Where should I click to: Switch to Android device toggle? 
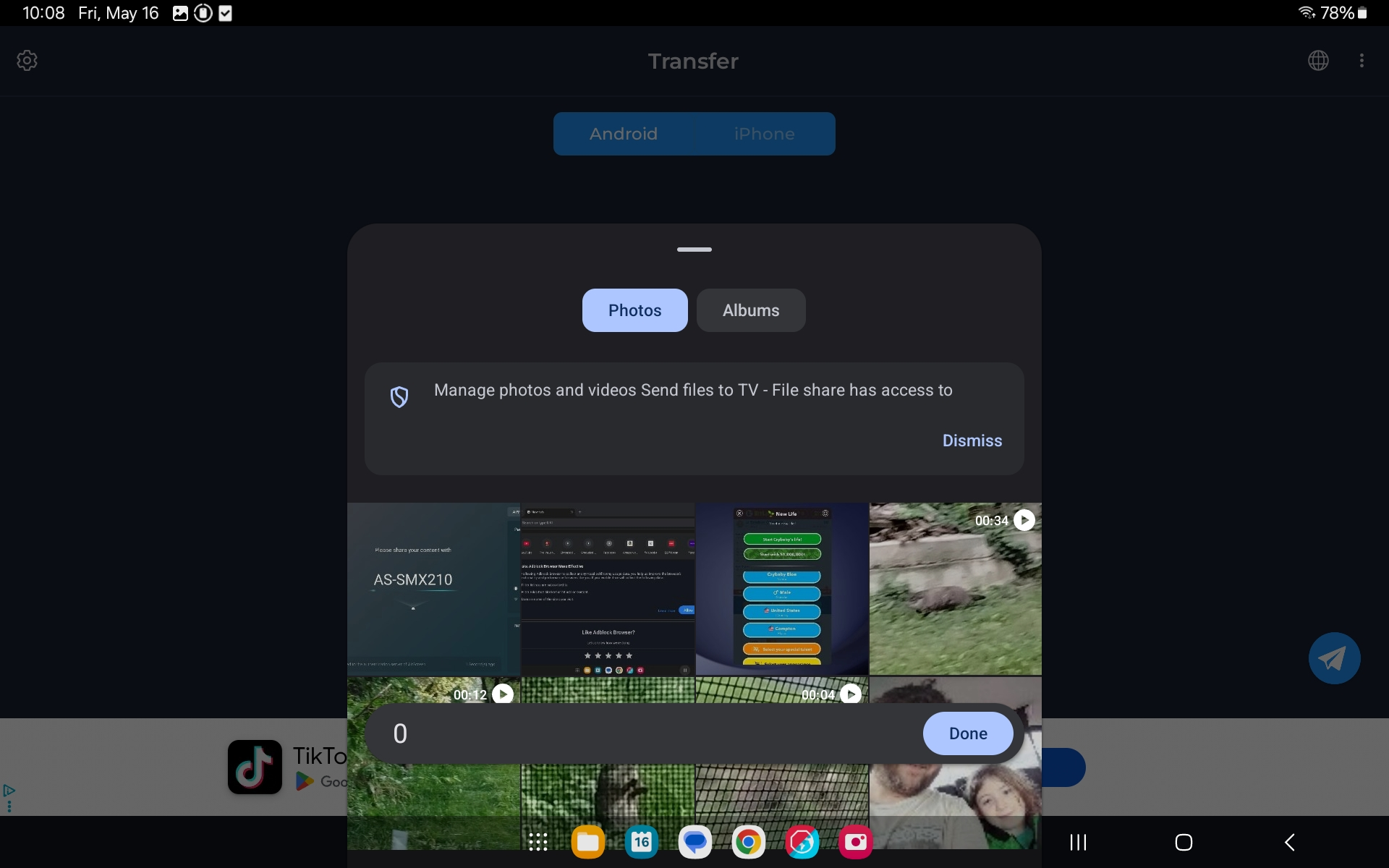(624, 134)
